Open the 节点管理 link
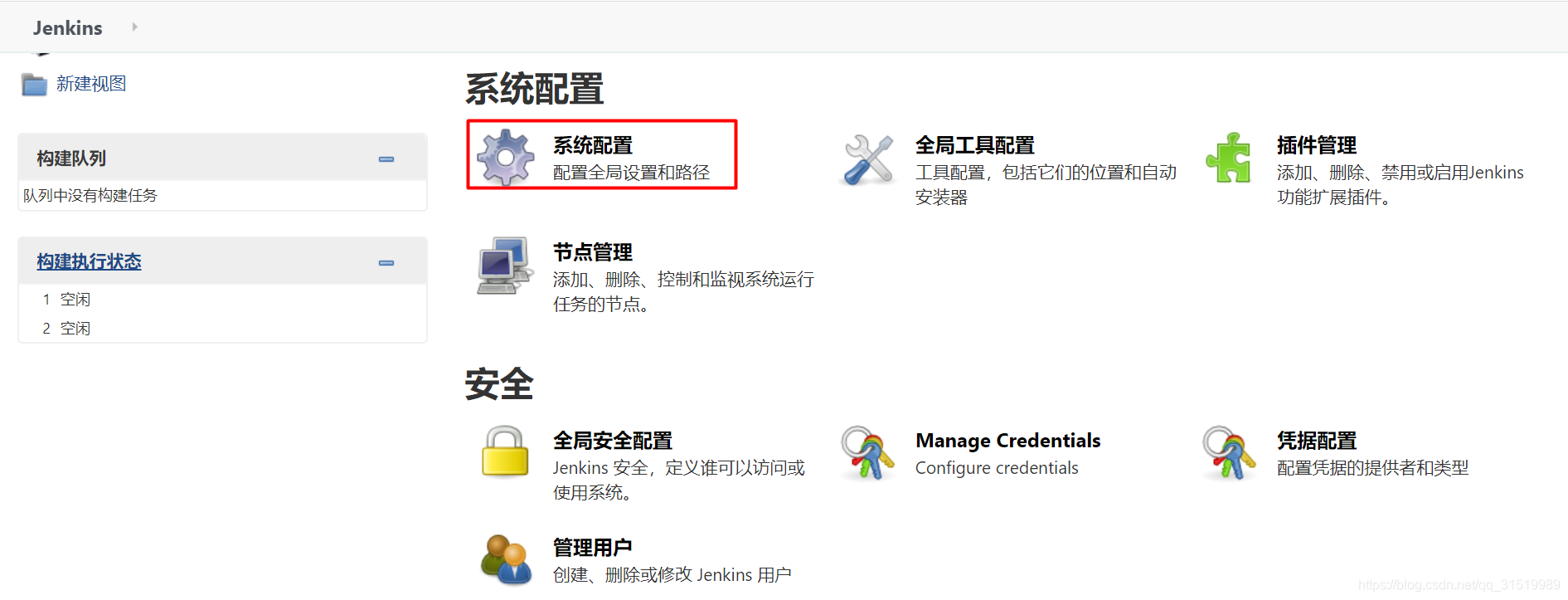This screenshot has width=1568, height=600. coord(593,252)
